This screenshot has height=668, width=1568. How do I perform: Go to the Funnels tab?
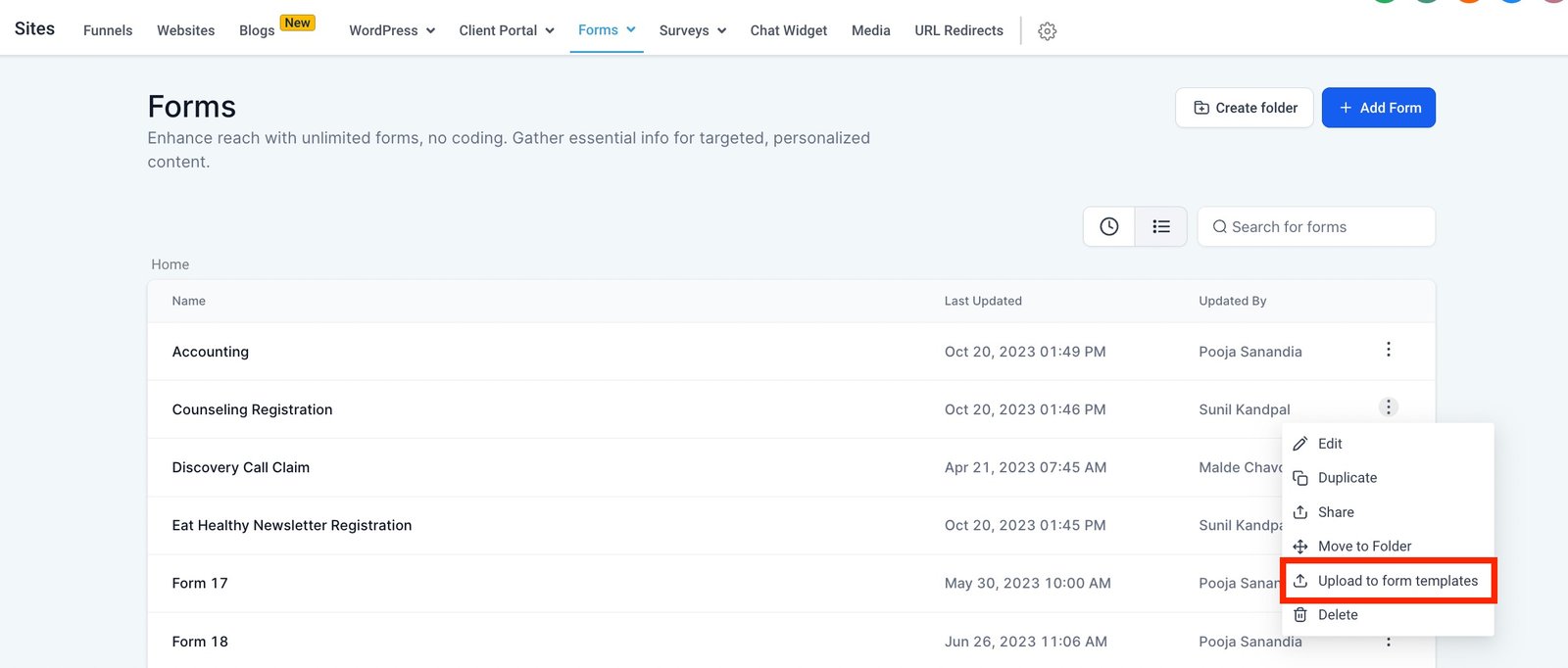click(108, 30)
